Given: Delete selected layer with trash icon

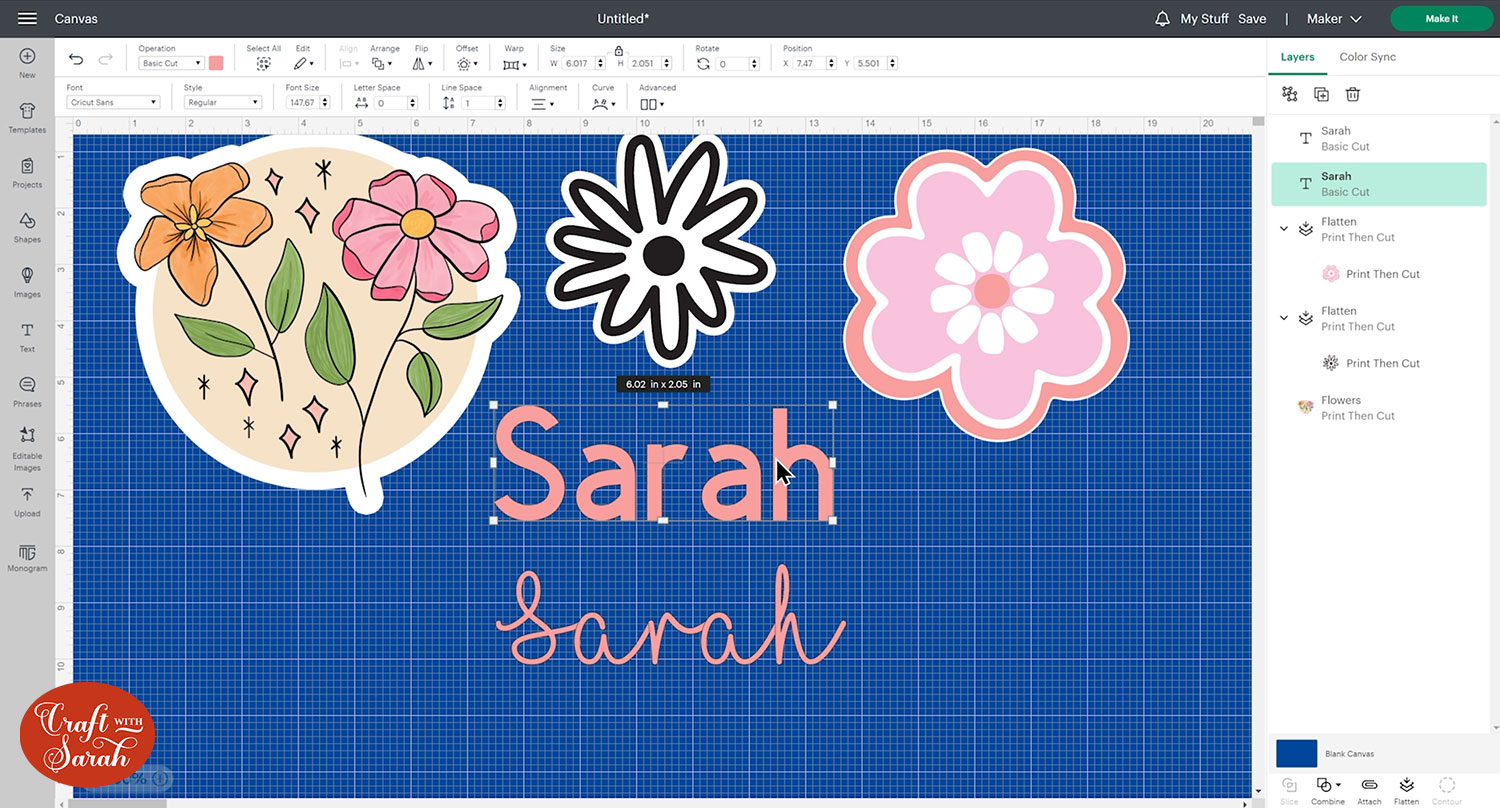Looking at the screenshot, I should point(1353,94).
